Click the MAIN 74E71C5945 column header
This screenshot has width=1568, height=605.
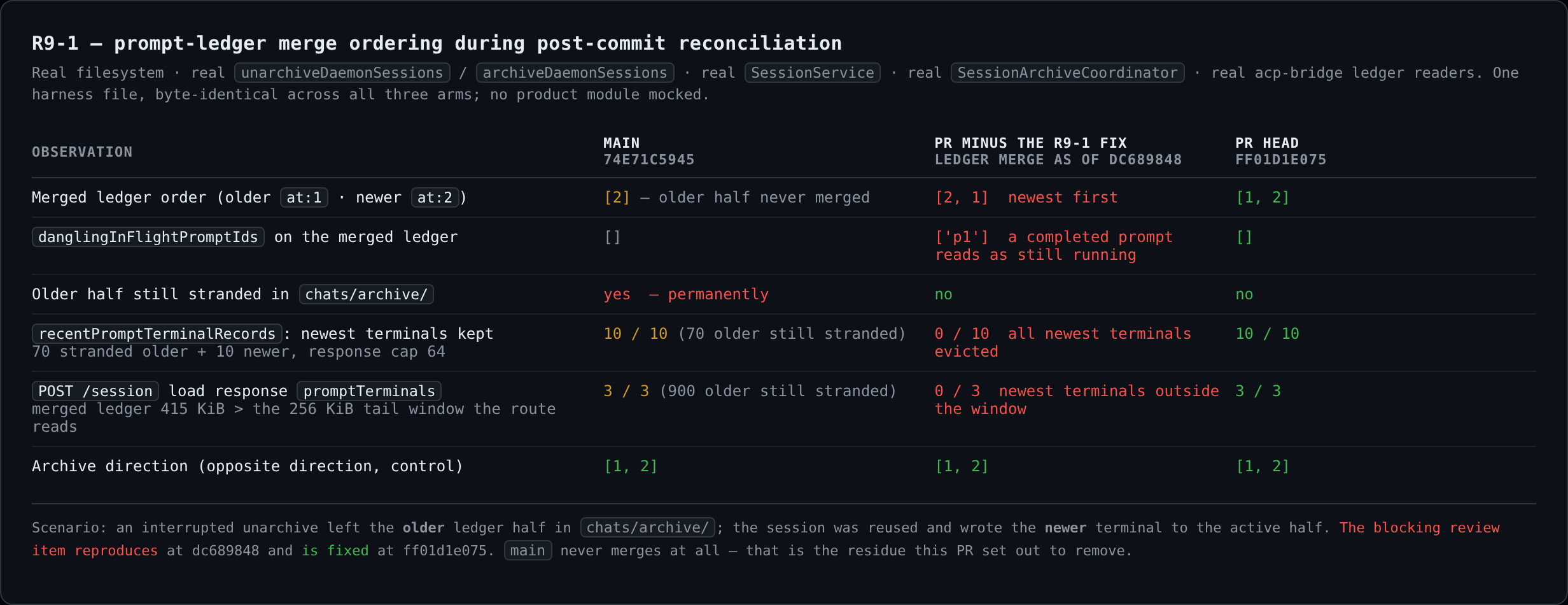point(648,152)
